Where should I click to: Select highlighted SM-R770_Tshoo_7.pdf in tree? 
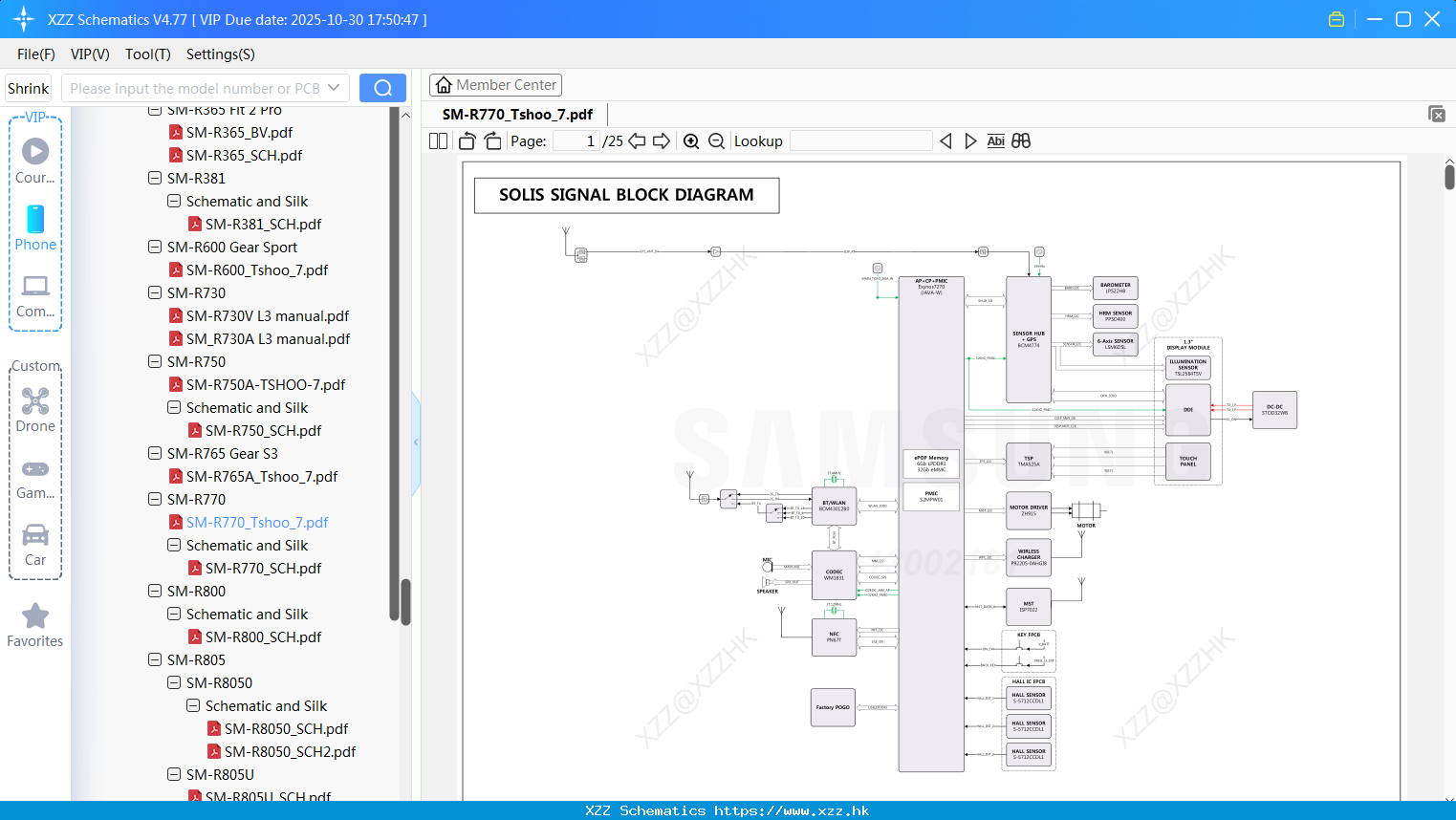[x=257, y=523]
